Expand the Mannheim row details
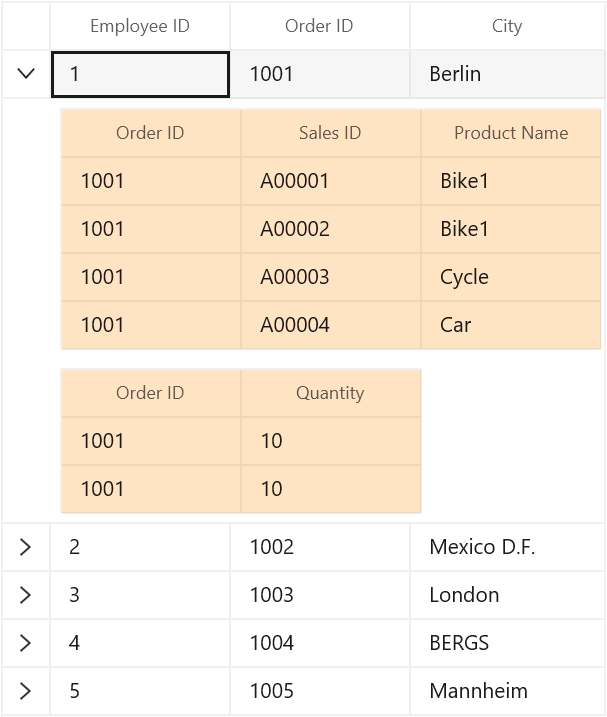The image size is (607, 717). click(x=26, y=691)
